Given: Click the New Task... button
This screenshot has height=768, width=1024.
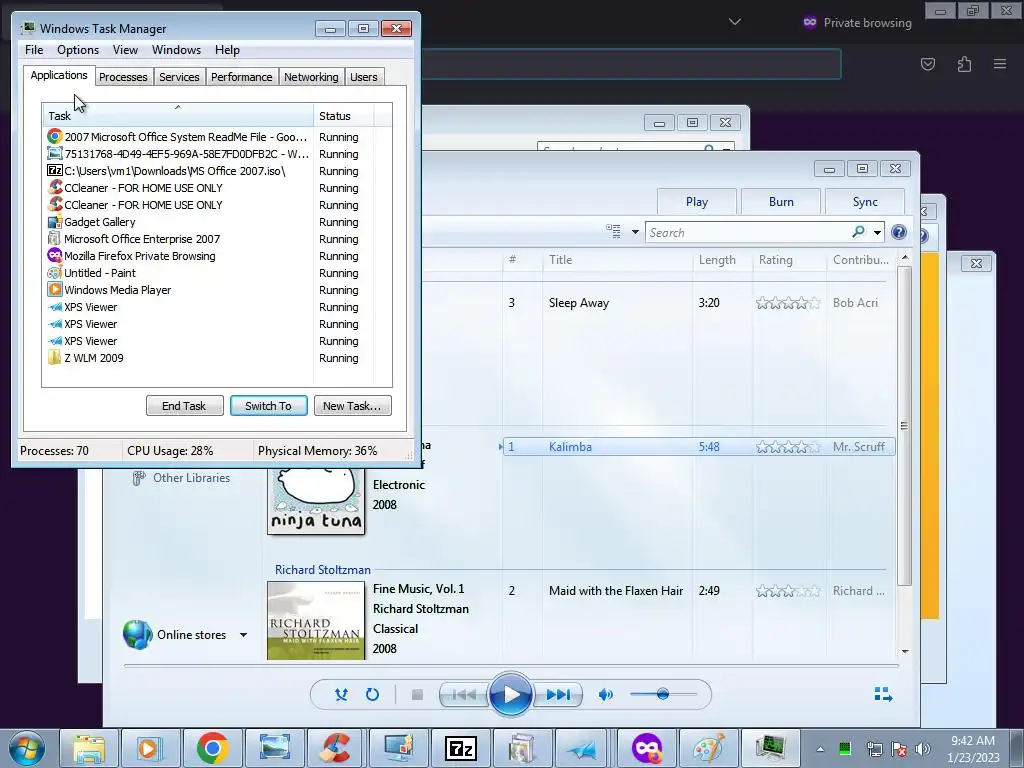Looking at the screenshot, I should 352,406.
